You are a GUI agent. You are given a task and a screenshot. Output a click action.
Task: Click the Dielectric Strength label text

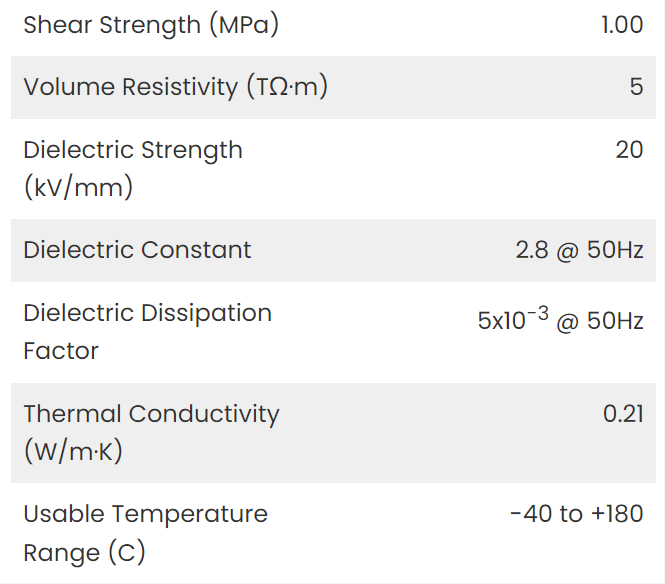[133, 150]
